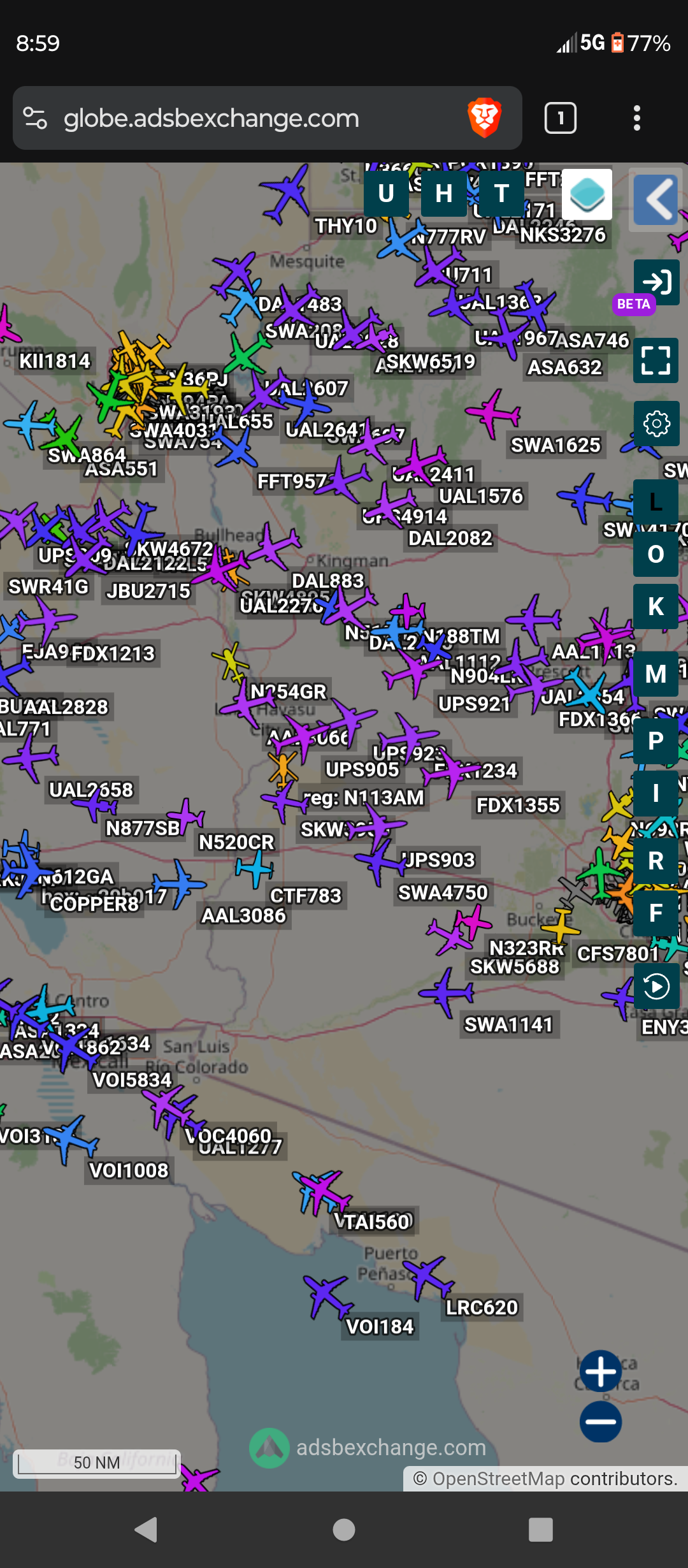Tap the globe.adsbexchange.com address bar
The width and height of the screenshot is (688, 1568).
[x=268, y=118]
